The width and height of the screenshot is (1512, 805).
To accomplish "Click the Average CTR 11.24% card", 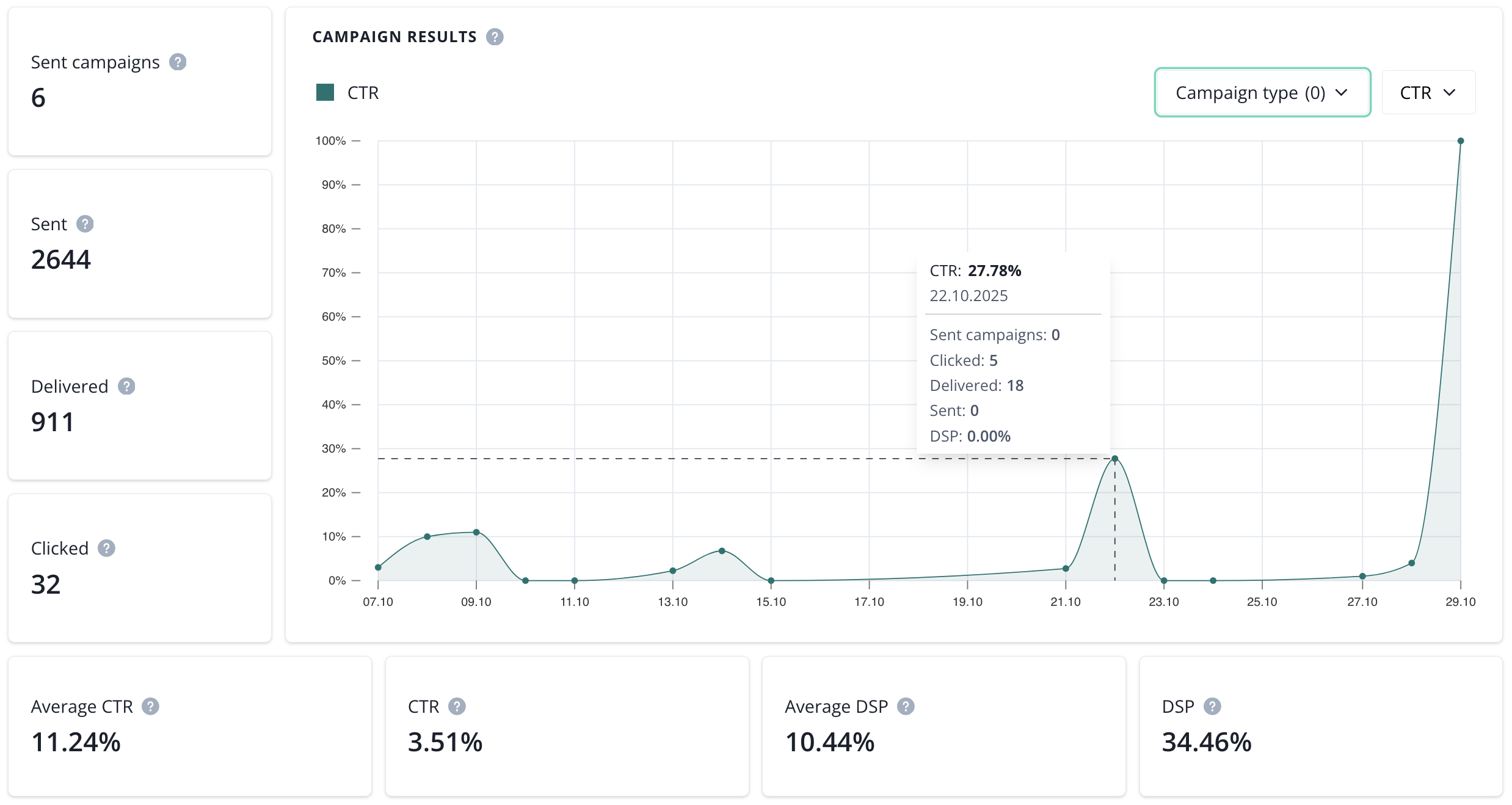I will [189, 726].
